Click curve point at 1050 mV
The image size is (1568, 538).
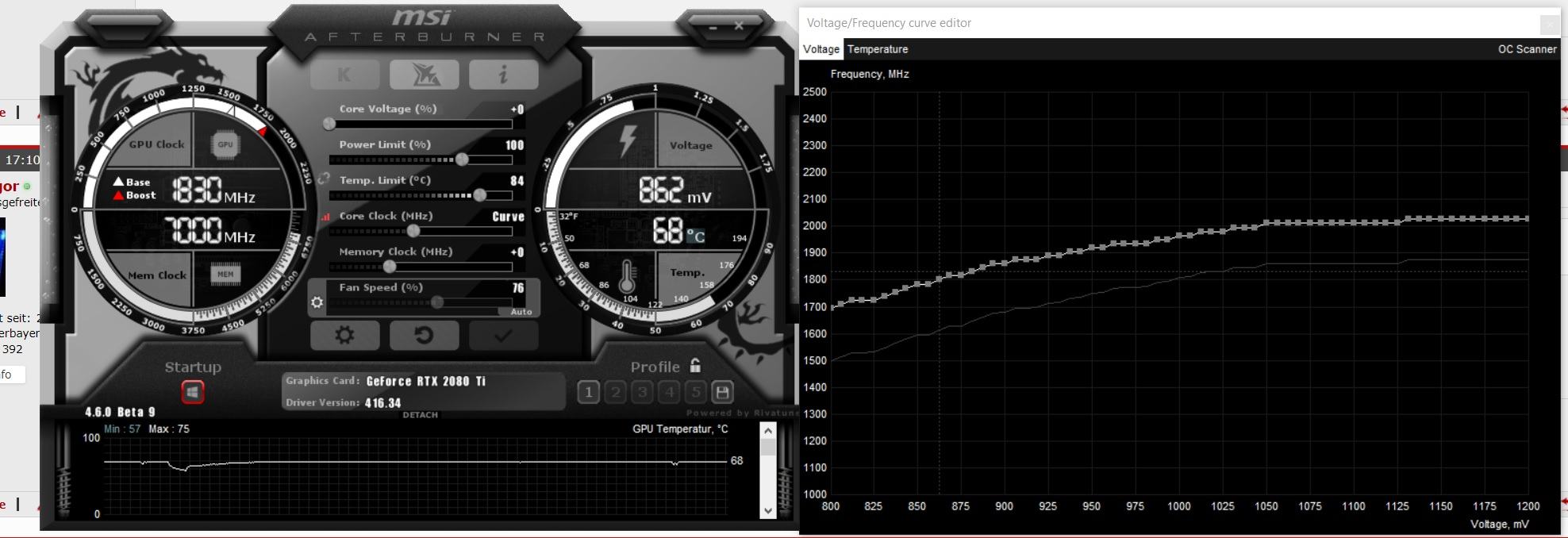tap(1266, 223)
